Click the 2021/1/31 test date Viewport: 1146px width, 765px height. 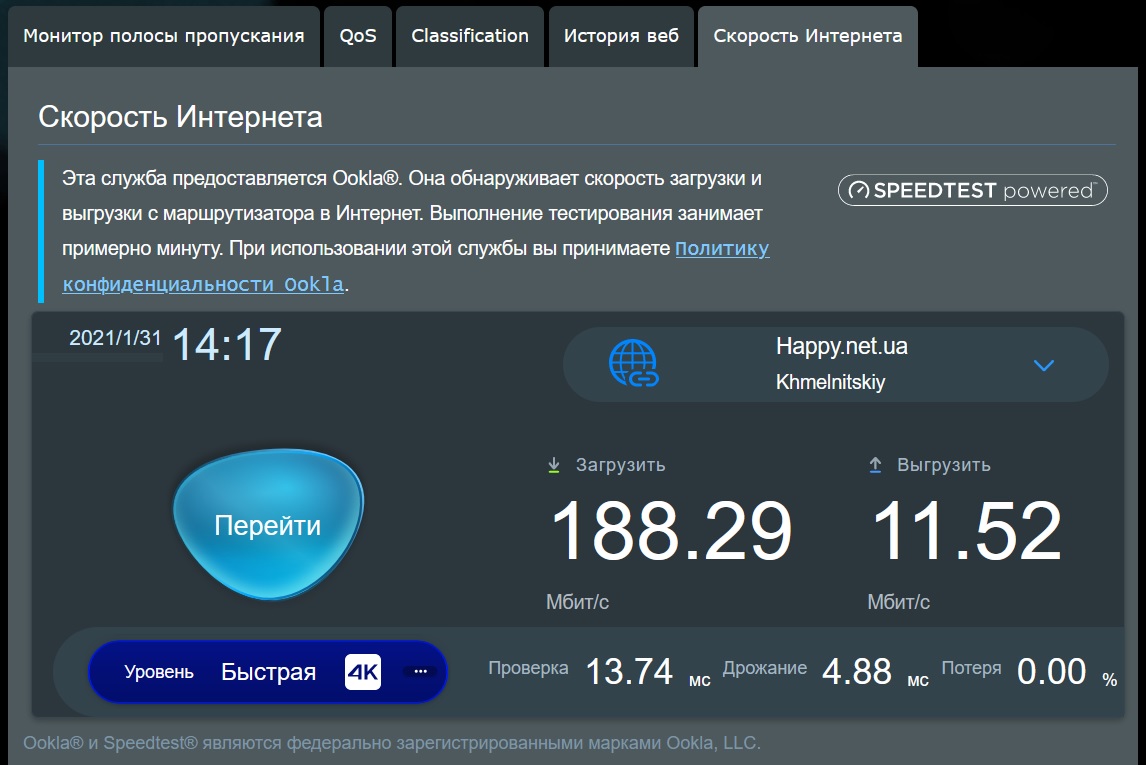click(115, 338)
